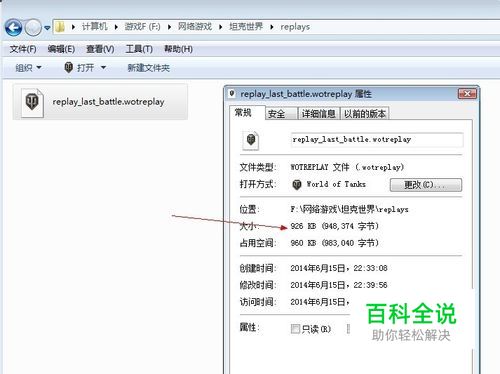Toggle the 只读(R) checkbox
This screenshot has height=374, width=500.
[x=295, y=329]
